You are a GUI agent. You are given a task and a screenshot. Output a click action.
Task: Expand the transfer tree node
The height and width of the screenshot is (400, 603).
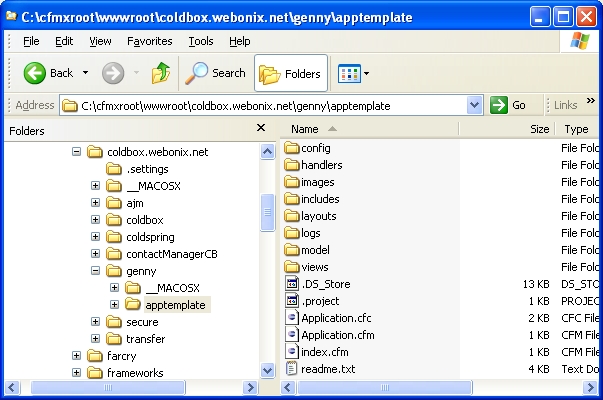click(x=95, y=338)
